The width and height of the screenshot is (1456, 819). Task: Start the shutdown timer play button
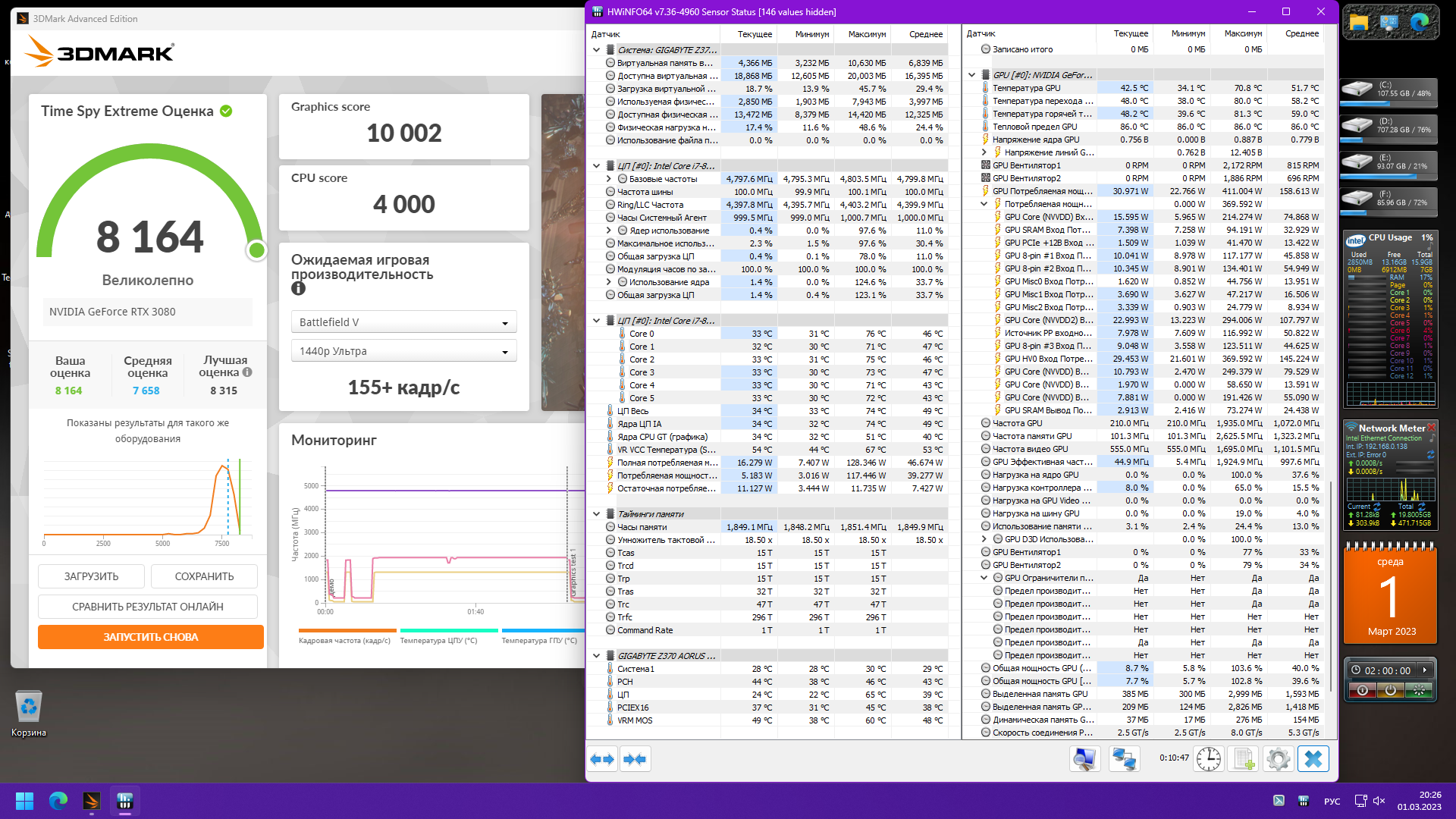(x=1425, y=670)
